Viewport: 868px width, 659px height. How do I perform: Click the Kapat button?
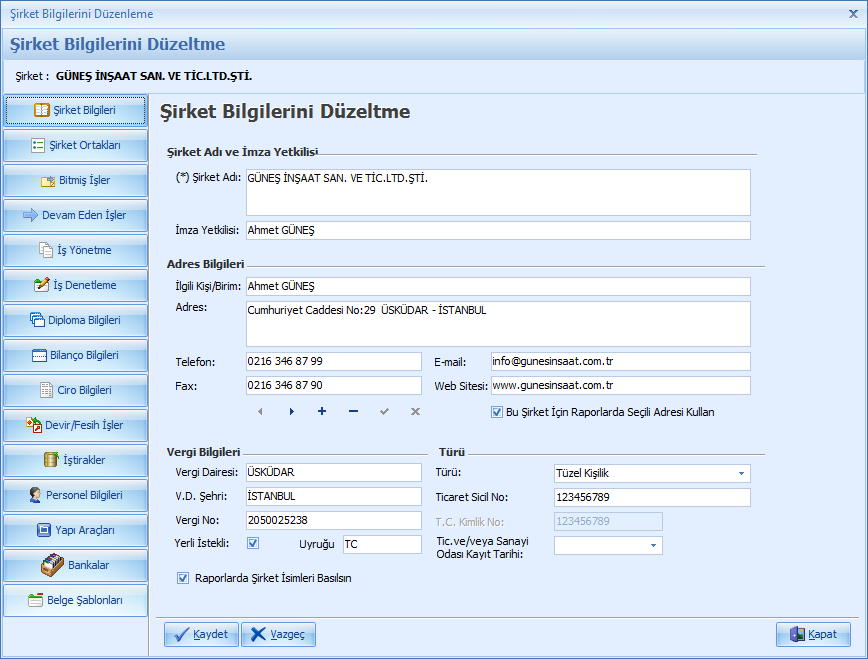[813, 634]
